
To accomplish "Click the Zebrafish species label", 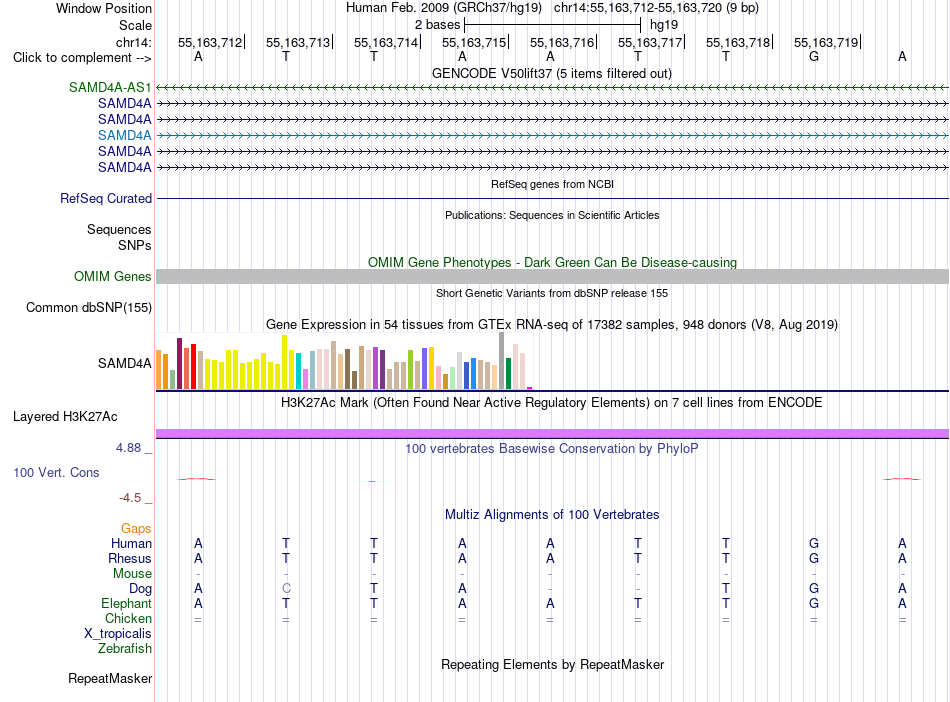I will pyautogui.click(x=125, y=648).
